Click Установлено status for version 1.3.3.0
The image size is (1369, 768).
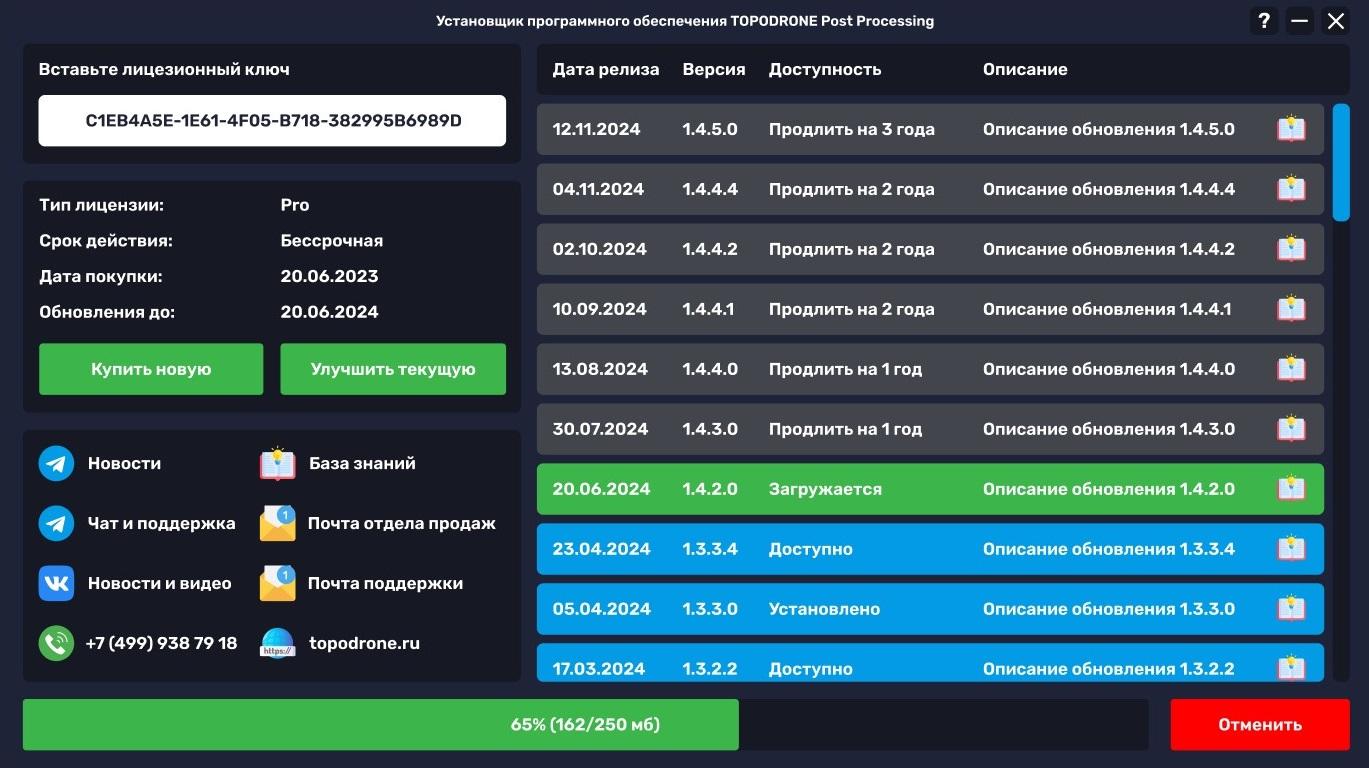(824, 609)
